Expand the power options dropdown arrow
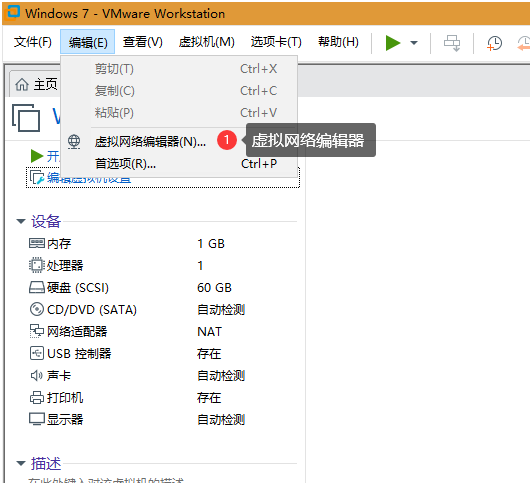The height and width of the screenshot is (484, 531). 414,43
